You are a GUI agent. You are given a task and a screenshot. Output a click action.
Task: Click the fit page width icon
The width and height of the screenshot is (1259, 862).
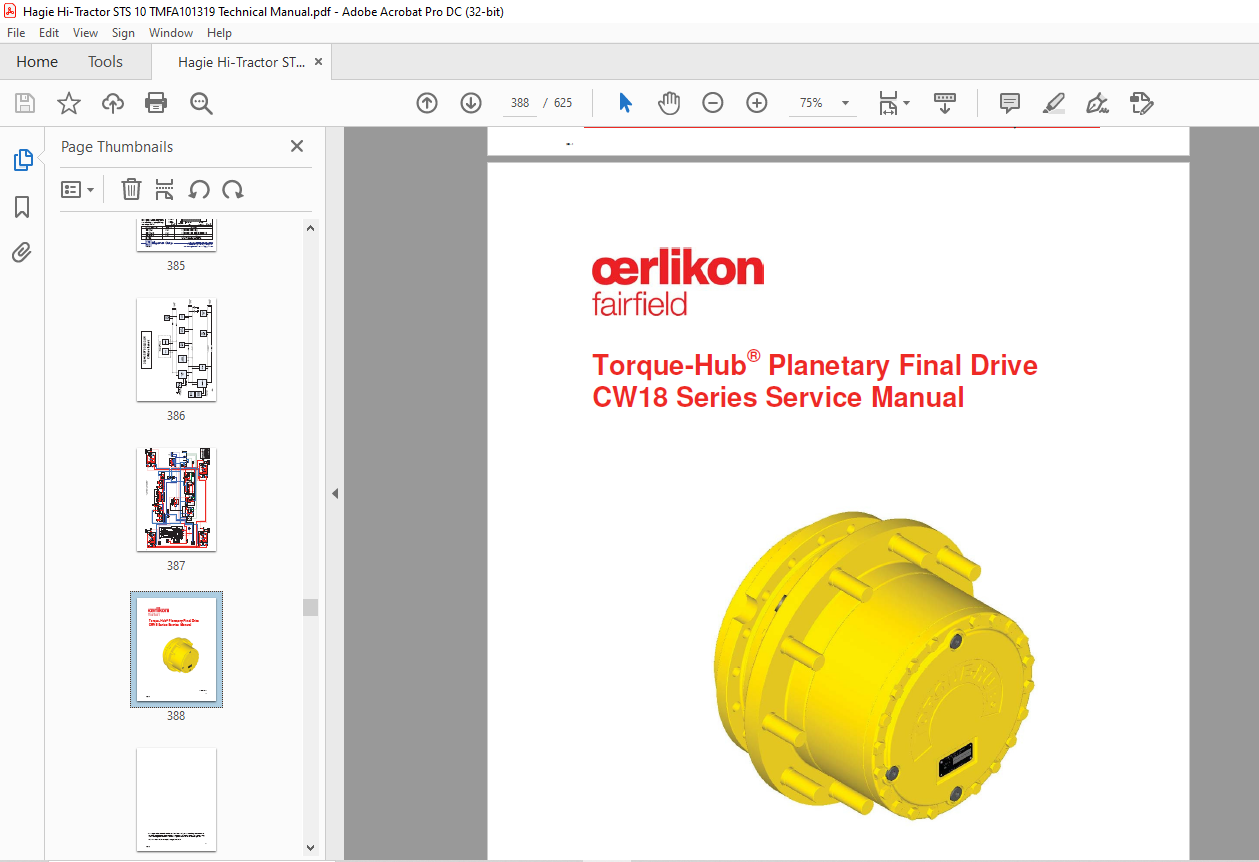tap(888, 103)
